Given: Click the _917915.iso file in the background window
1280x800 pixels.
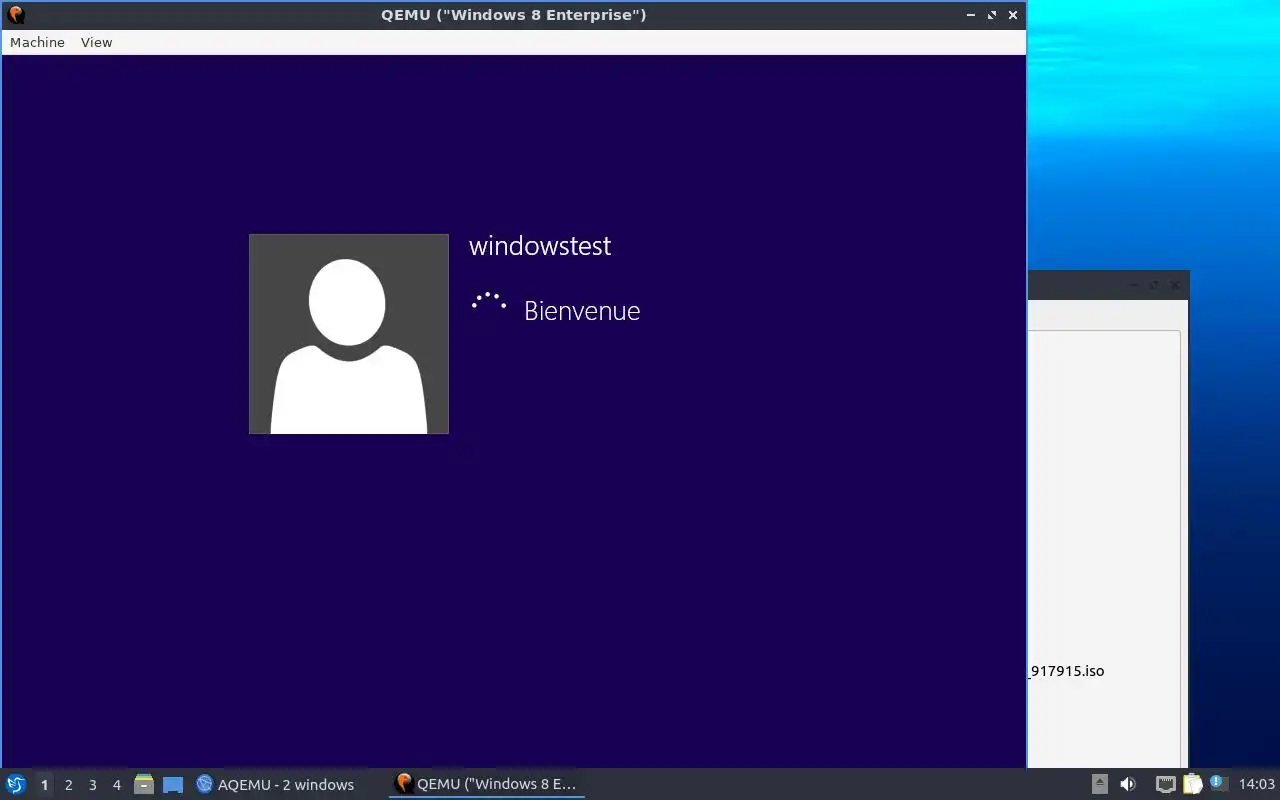Looking at the screenshot, I should [1067, 671].
